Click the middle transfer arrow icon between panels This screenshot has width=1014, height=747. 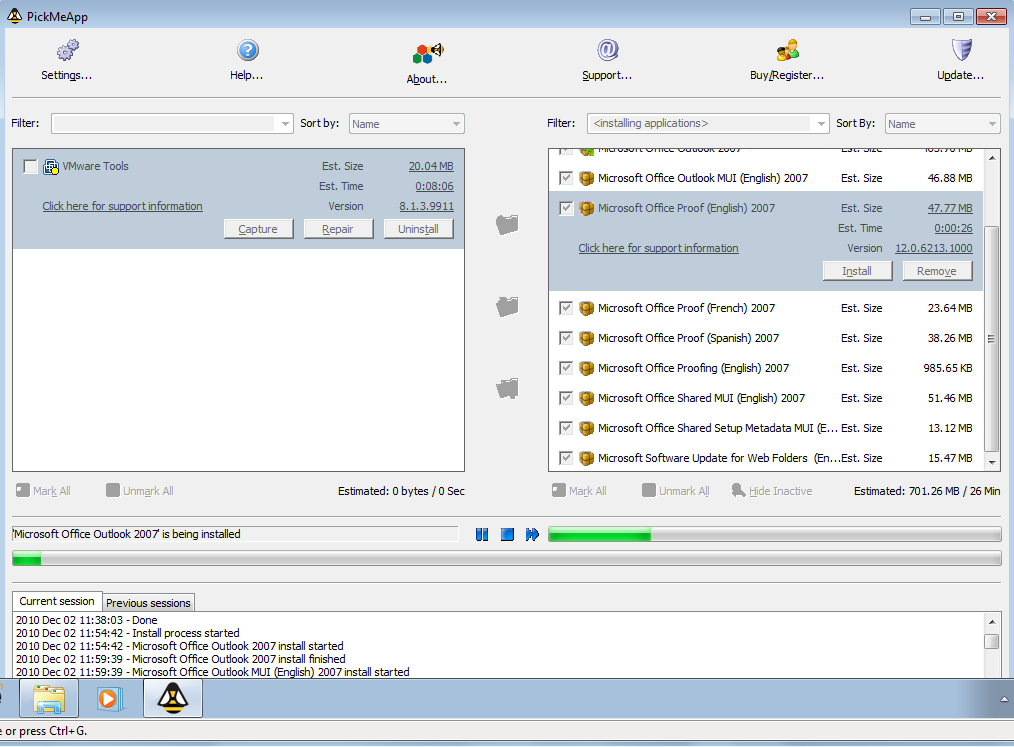tap(507, 307)
